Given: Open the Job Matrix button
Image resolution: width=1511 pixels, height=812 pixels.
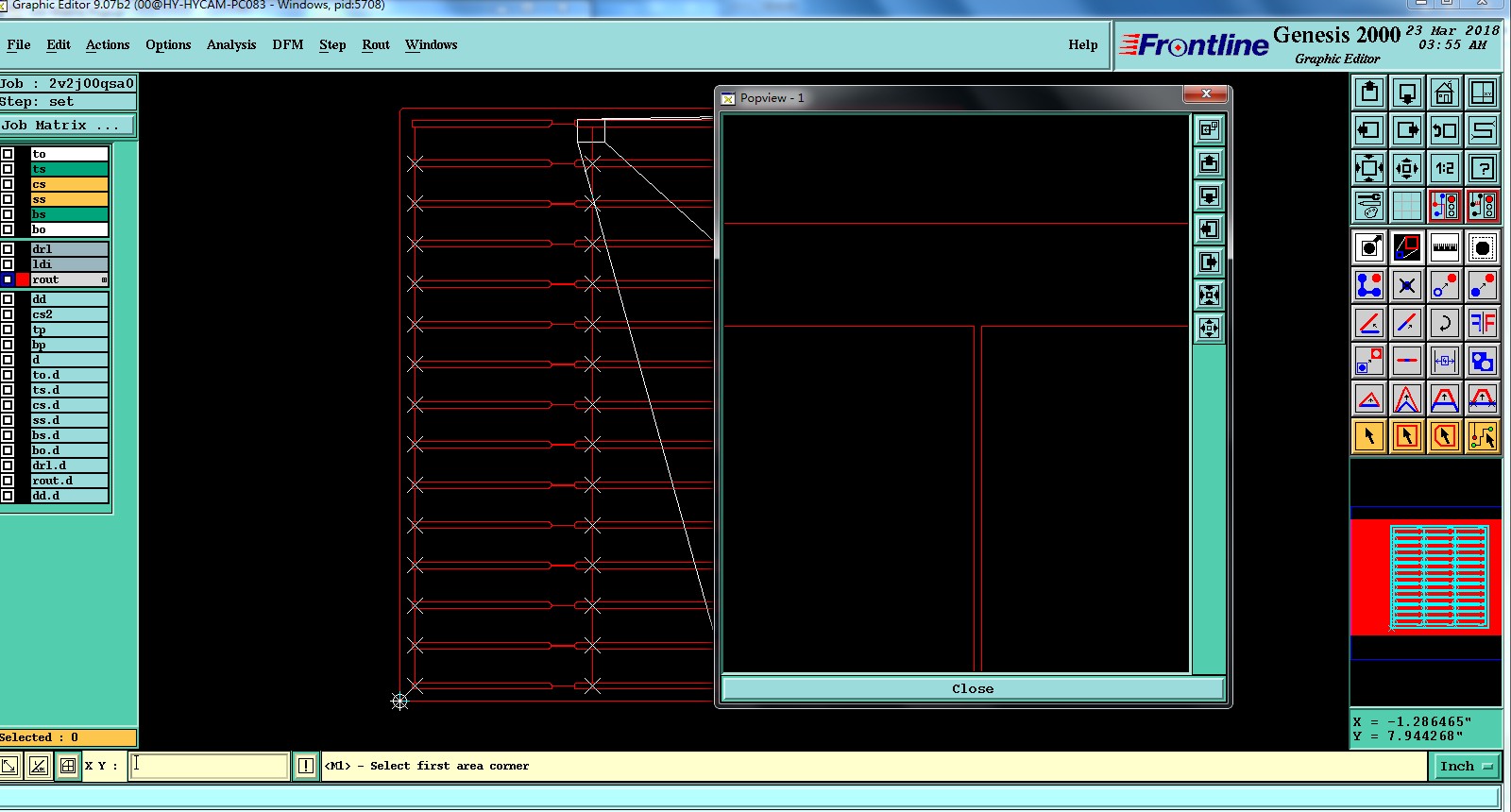Looking at the screenshot, I should coord(68,125).
